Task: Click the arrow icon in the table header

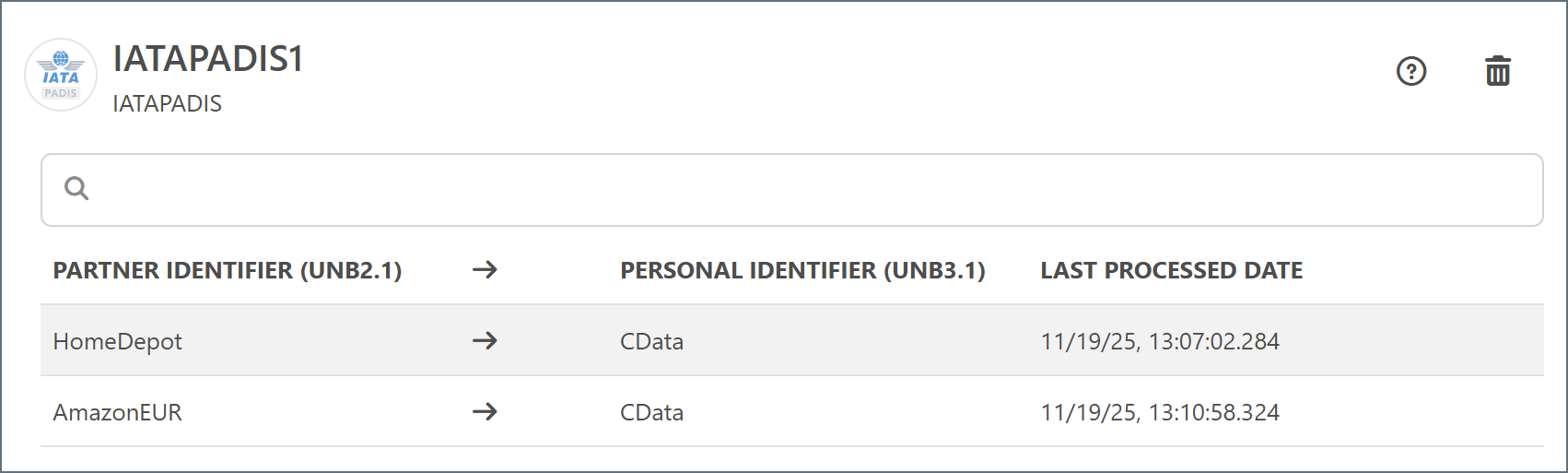Action: click(485, 270)
